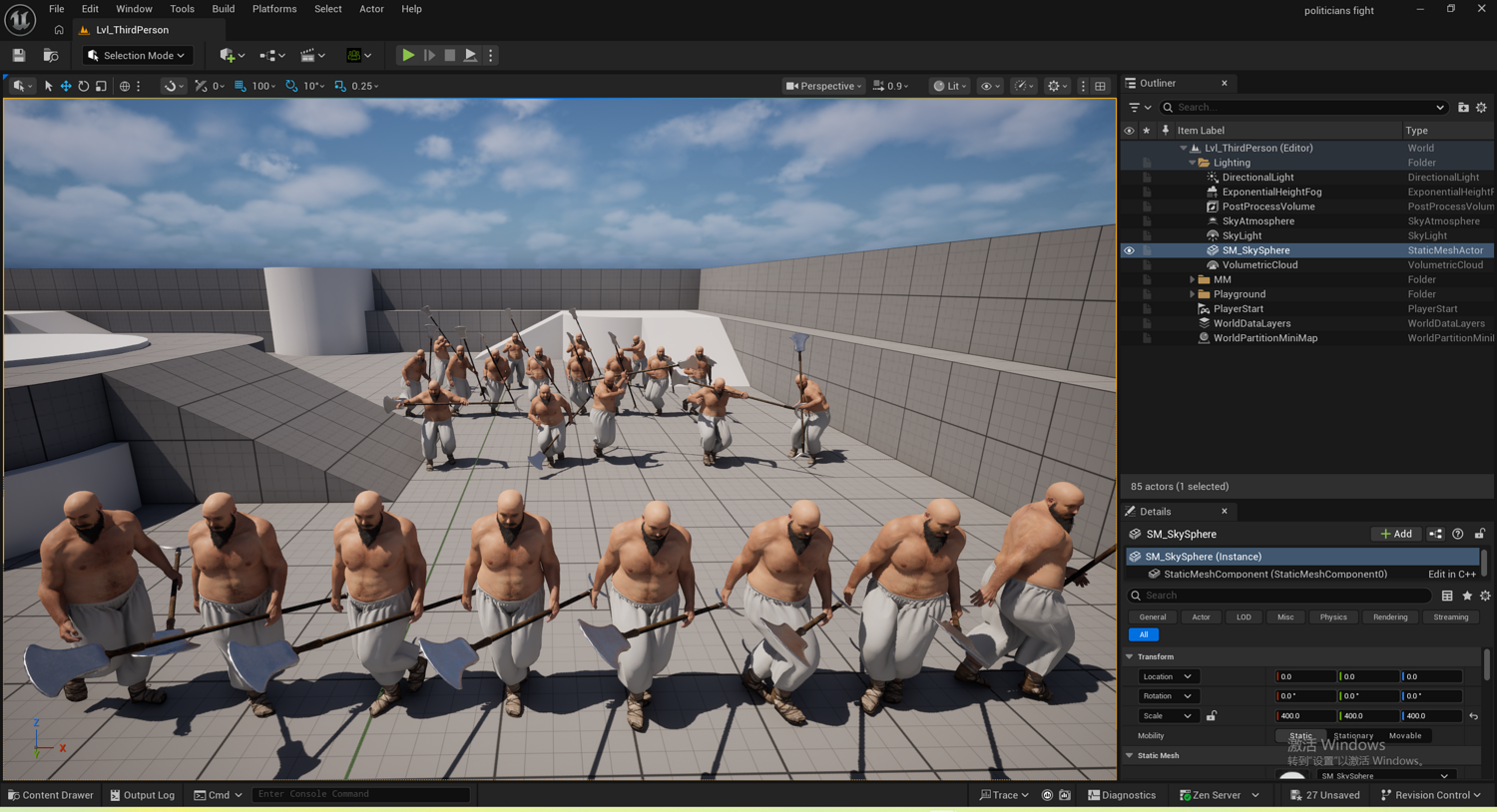Image resolution: width=1497 pixels, height=812 pixels.
Task: Filter Details by the Physics category
Action: tap(1333, 617)
